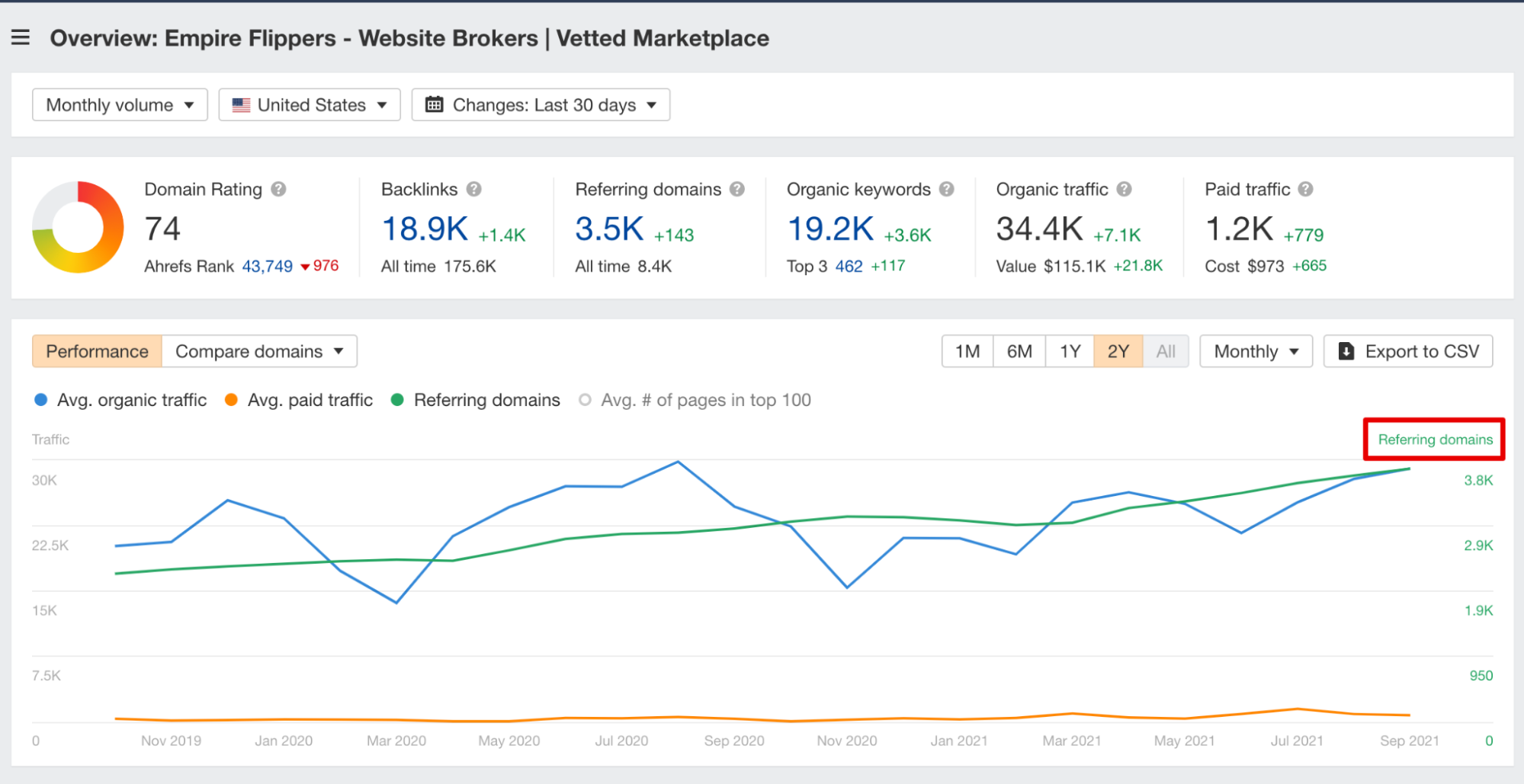Open the United States country dropdown
1524x784 pixels.
point(309,104)
